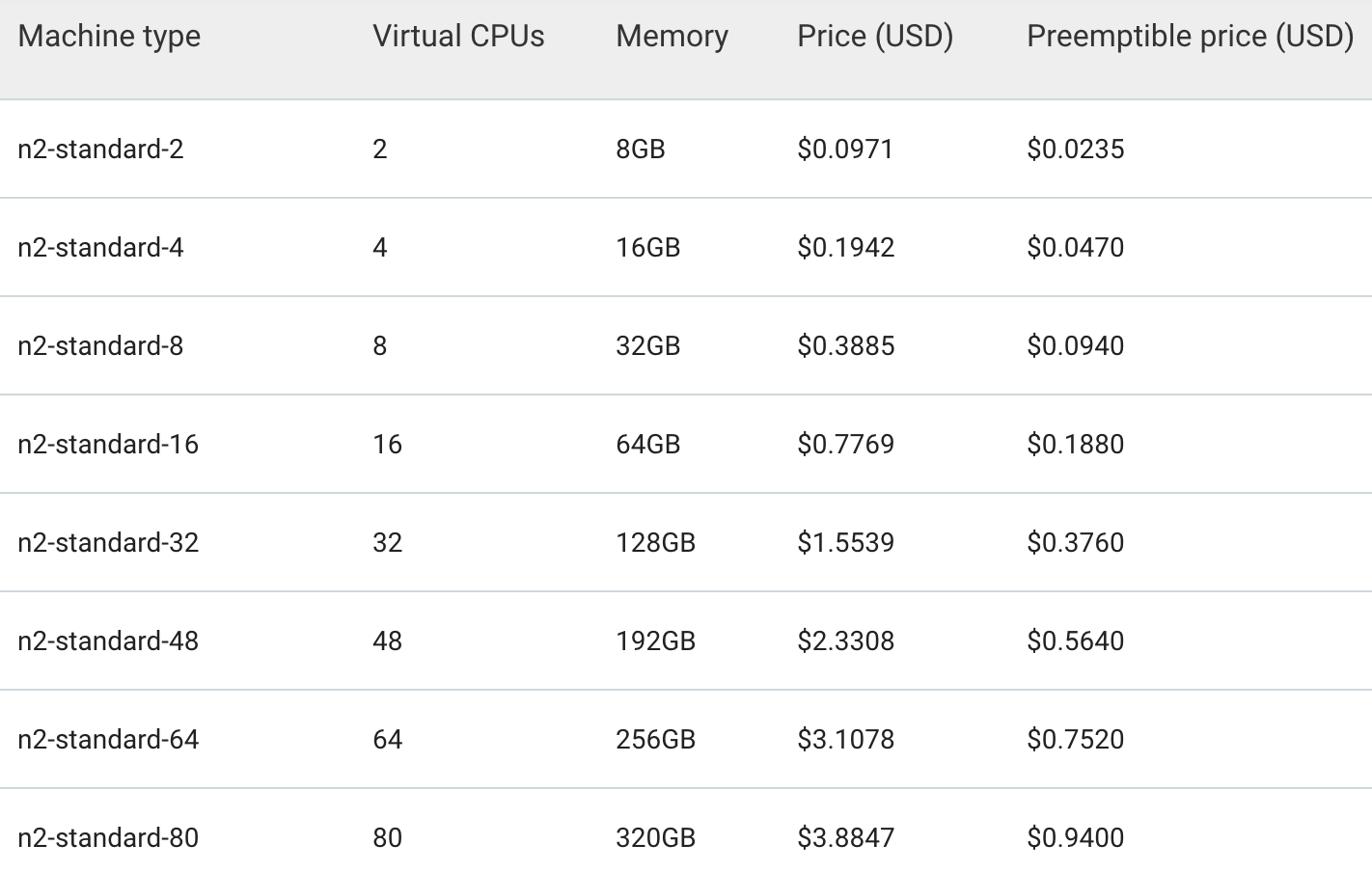Click the $0.0971 price value
Image resolution: width=1372 pixels, height=872 pixels.
845,150
